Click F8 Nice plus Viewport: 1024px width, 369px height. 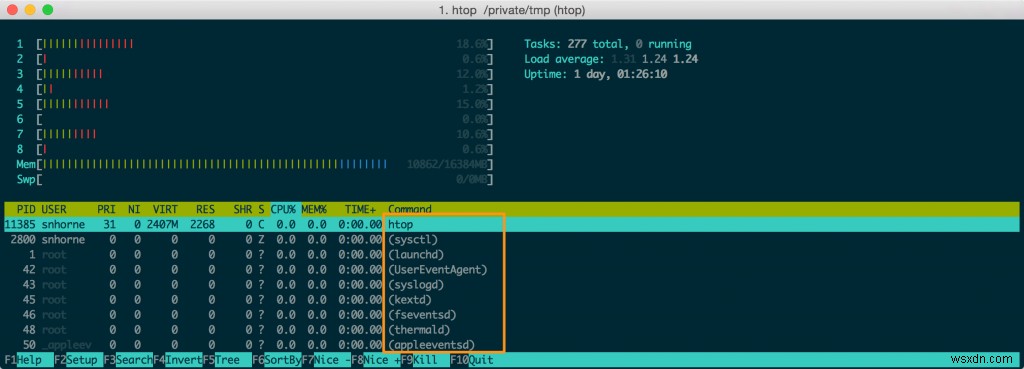coord(376,360)
